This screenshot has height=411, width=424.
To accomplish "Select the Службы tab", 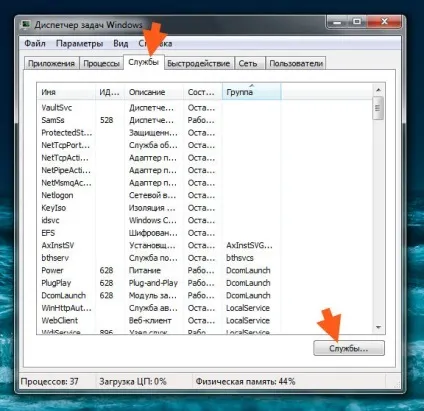I will [x=144, y=62].
